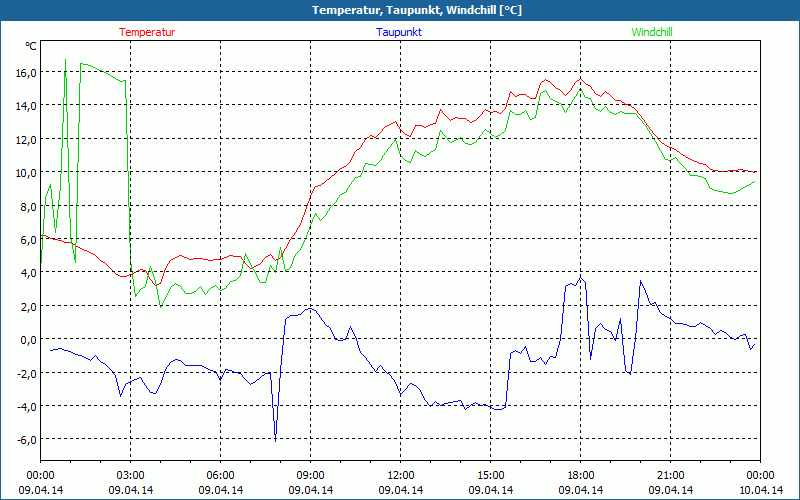Select the 0,0 y-axis value
Viewport: 800px width, 500px height.
29,339
